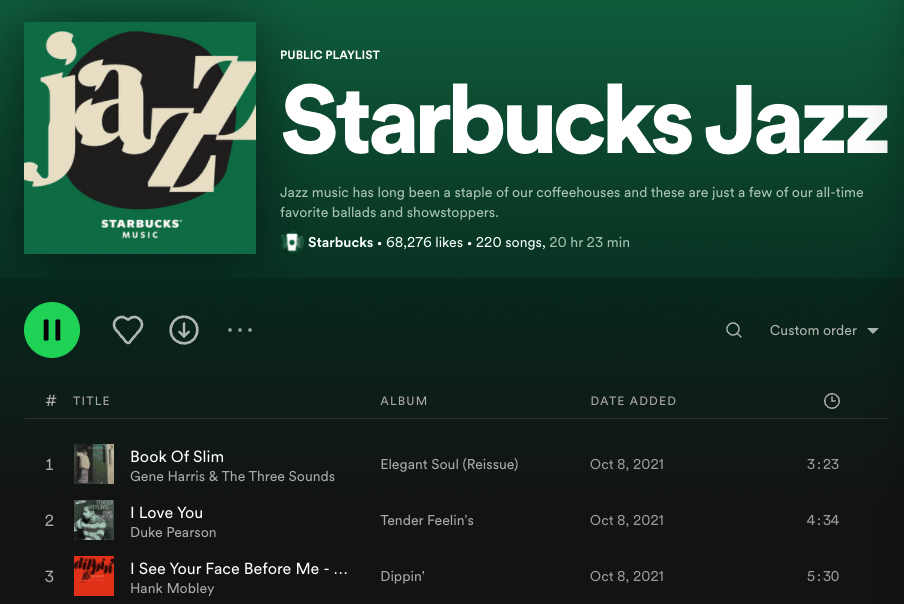904x604 pixels.
Task: Download the playlist using the arrow icon
Action: point(184,330)
